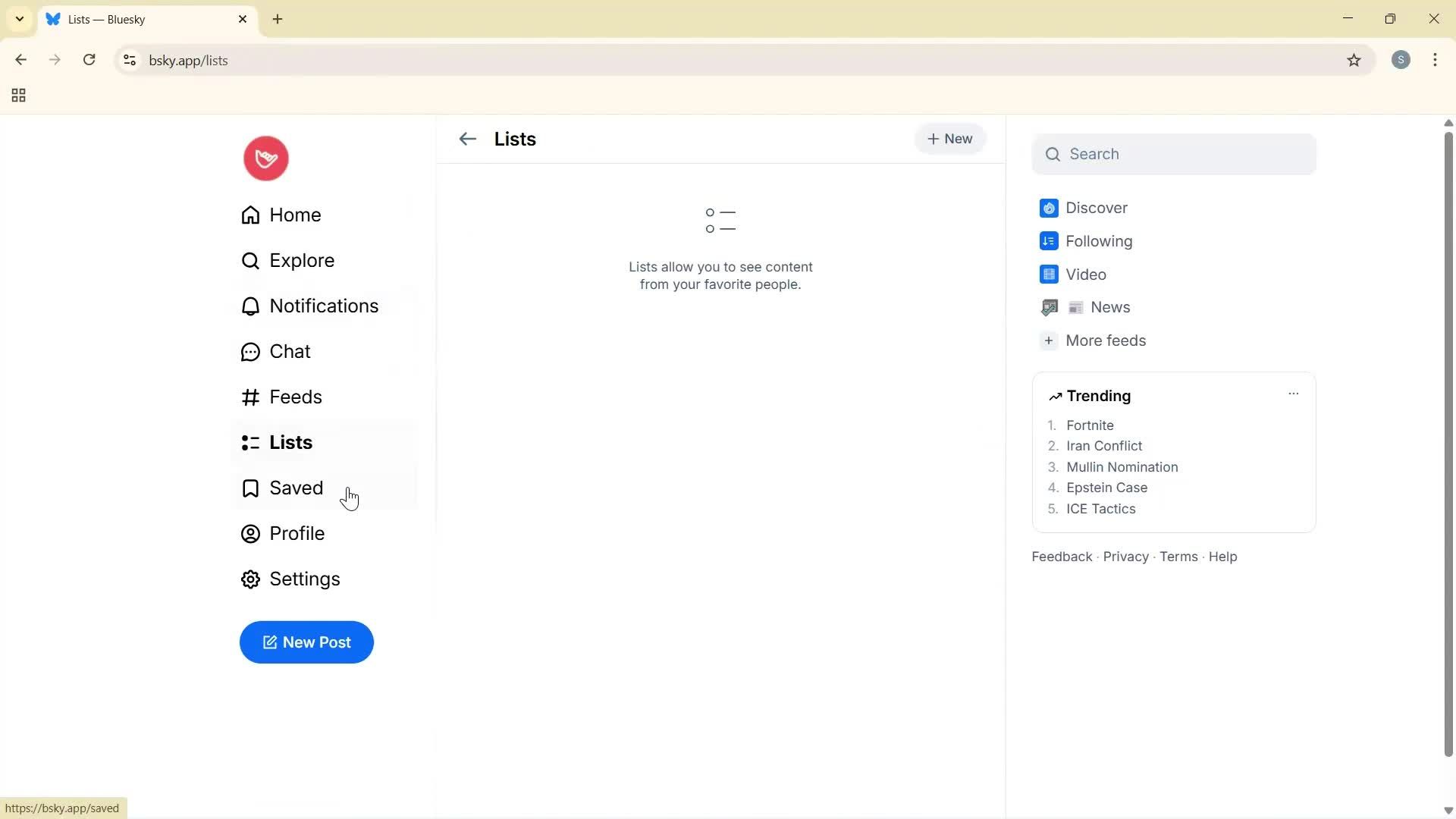The width and height of the screenshot is (1456, 819).
Task: Expand More feeds
Action: pos(1106,340)
